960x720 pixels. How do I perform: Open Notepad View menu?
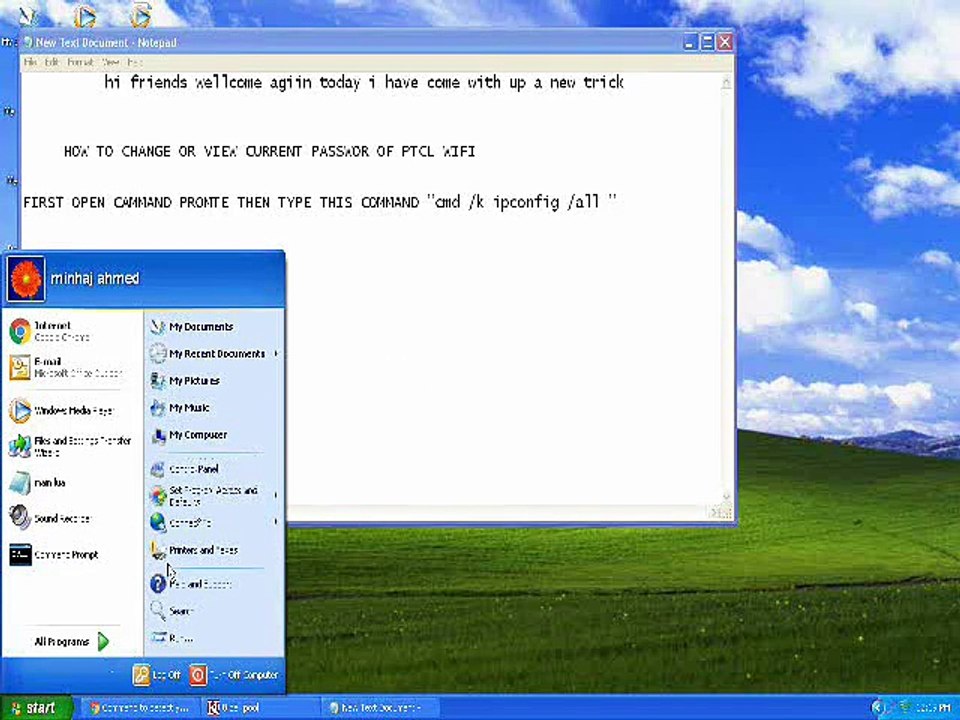pyautogui.click(x=111, y=62)
